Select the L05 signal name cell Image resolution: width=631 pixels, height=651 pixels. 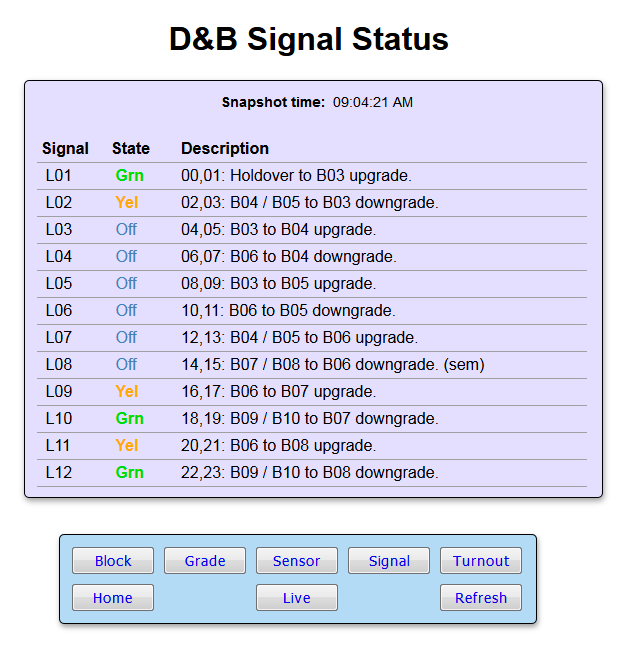(x=59, y=284)
